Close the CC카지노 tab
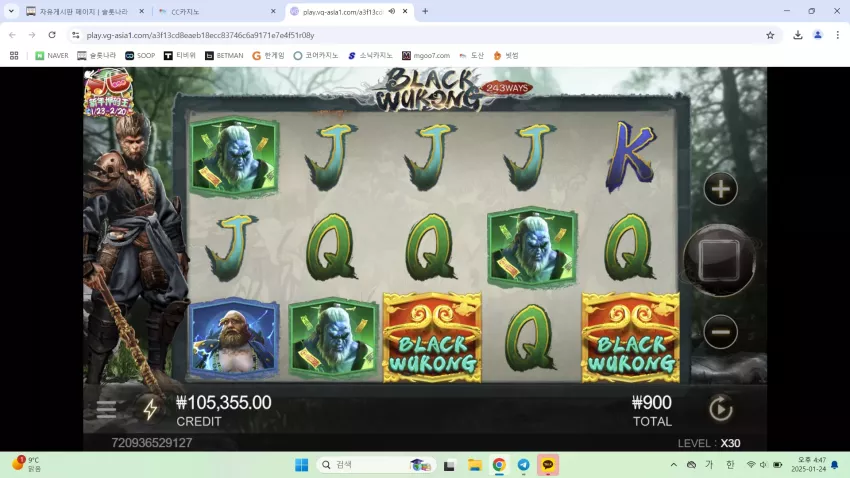Viewport: 850px width, 478px height. [x=273, y=11]
